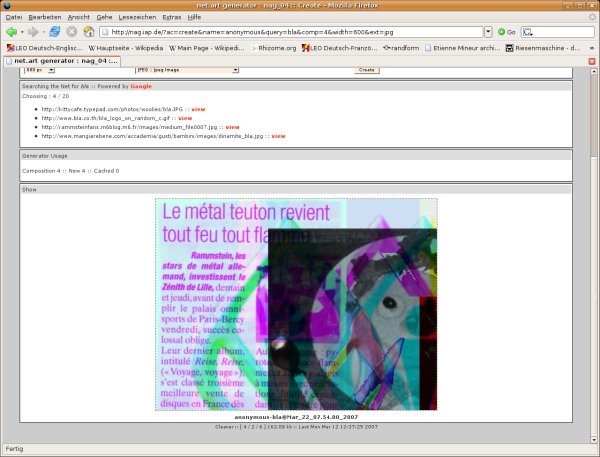Click the Google search engine icon

tap(528, 32)
